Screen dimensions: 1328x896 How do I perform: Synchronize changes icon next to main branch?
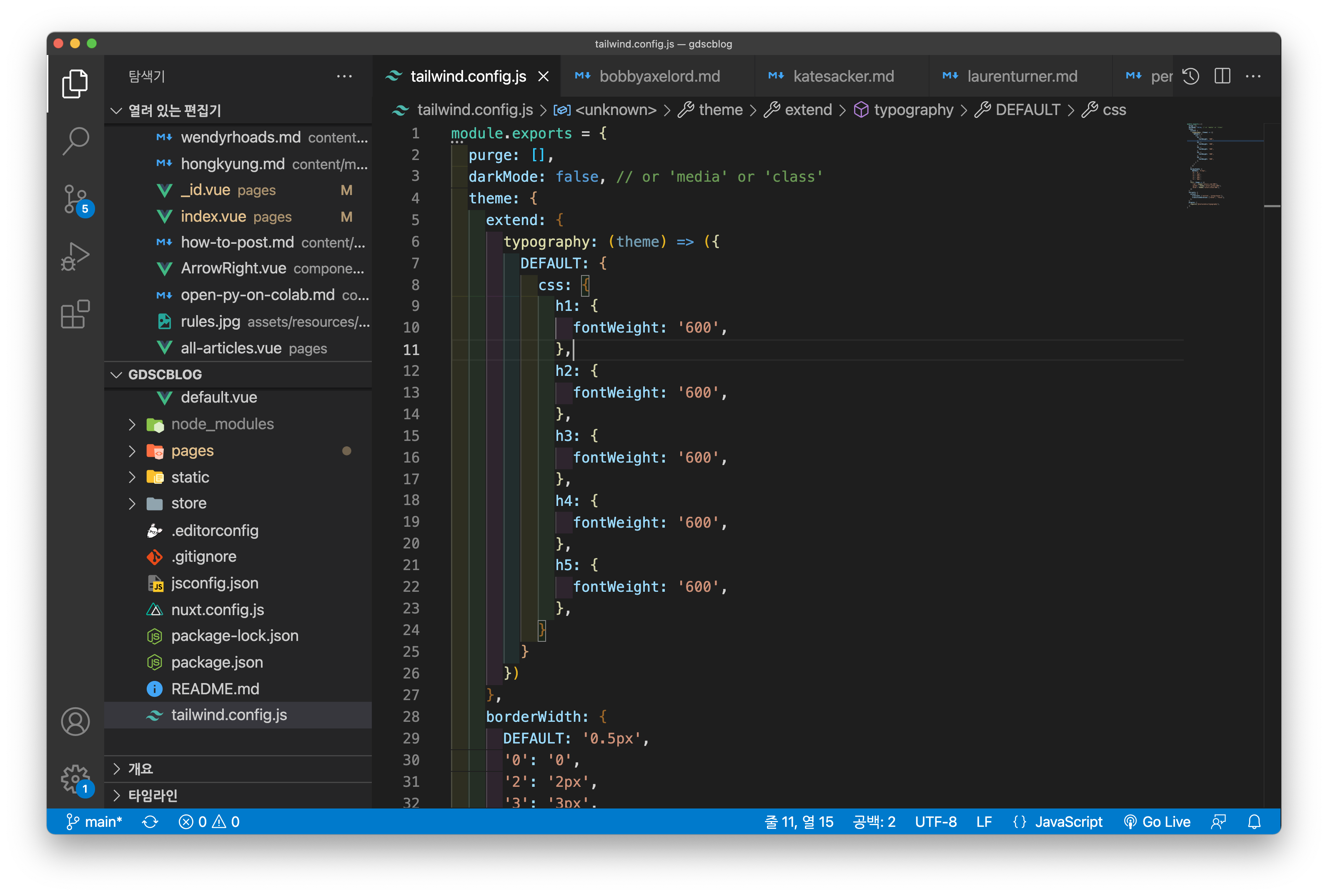coord(150,822)
